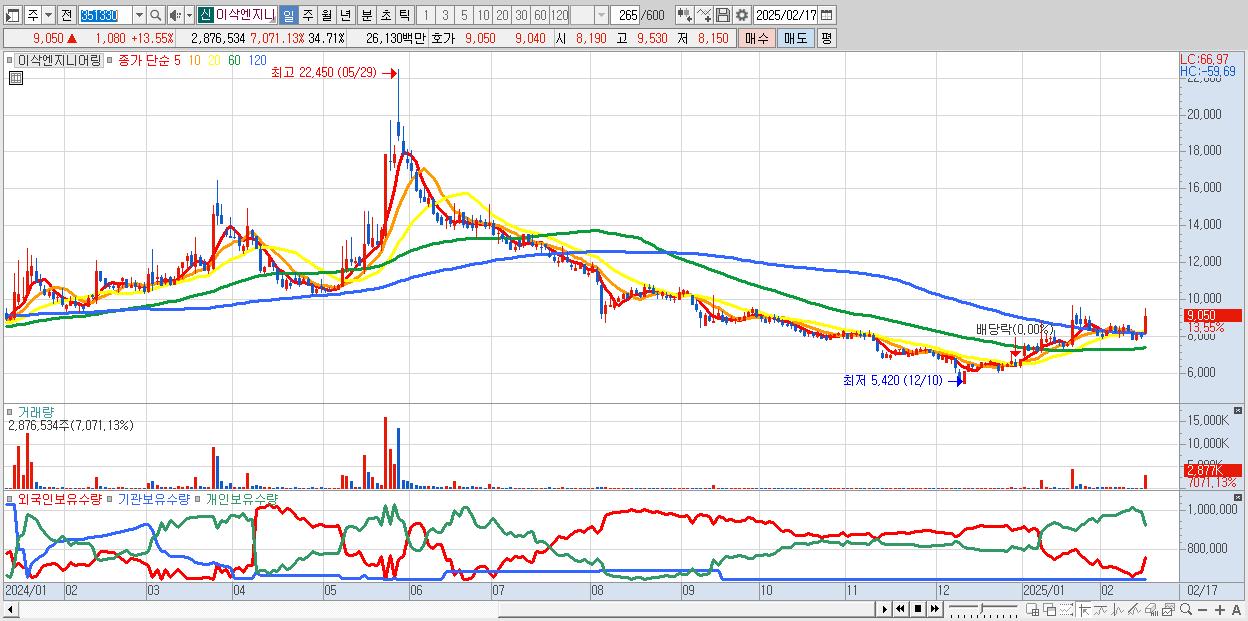Switch to minute chart with 분

pos(366,15)
